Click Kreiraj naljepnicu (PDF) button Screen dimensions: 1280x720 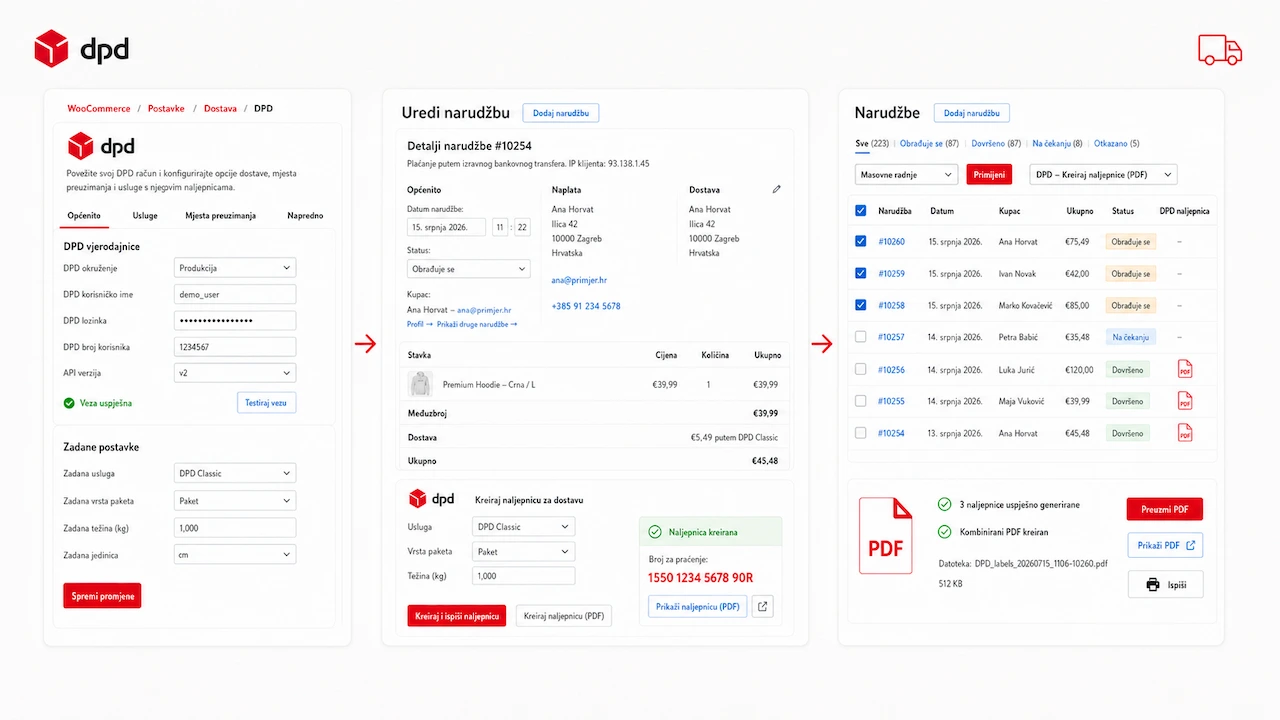[564, 616]
